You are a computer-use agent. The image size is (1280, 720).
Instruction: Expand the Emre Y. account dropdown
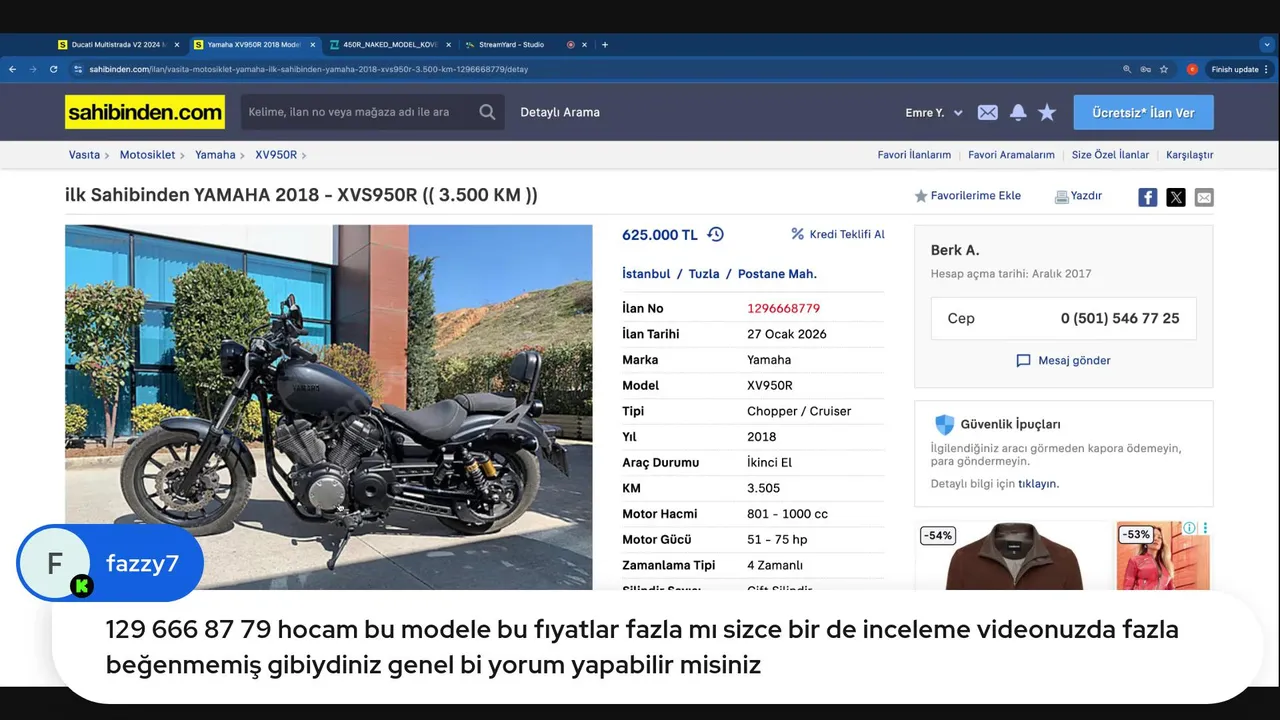coord(934,113)
